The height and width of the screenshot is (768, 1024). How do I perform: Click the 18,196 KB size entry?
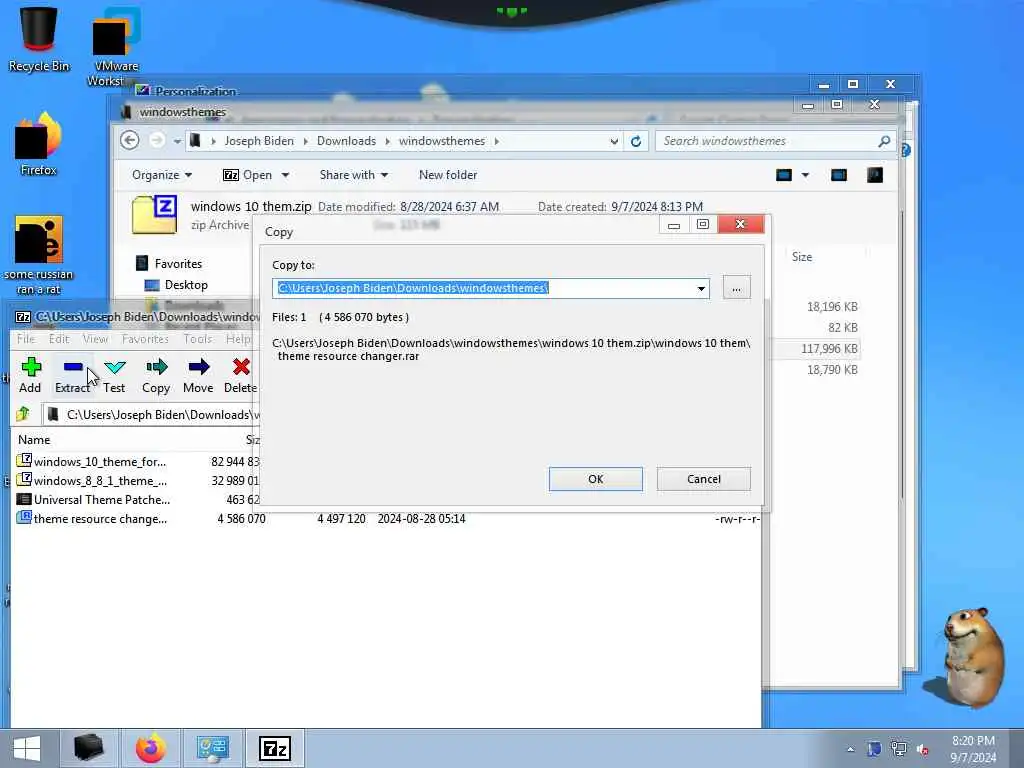point(832,306)
